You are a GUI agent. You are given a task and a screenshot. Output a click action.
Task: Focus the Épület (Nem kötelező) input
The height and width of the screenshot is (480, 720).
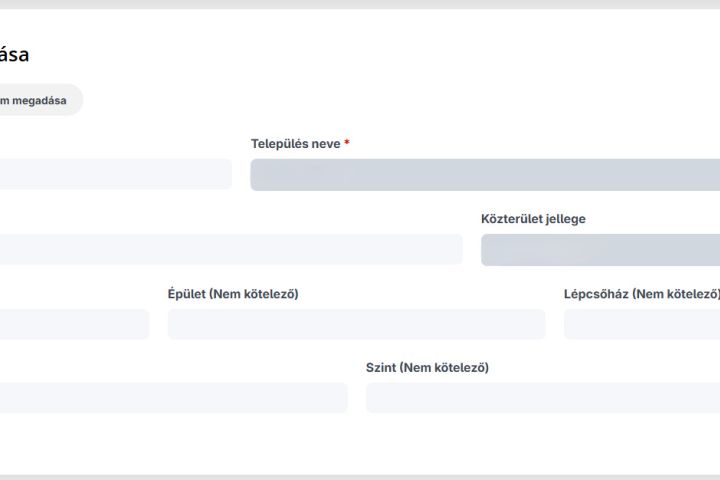pos(356,324)
